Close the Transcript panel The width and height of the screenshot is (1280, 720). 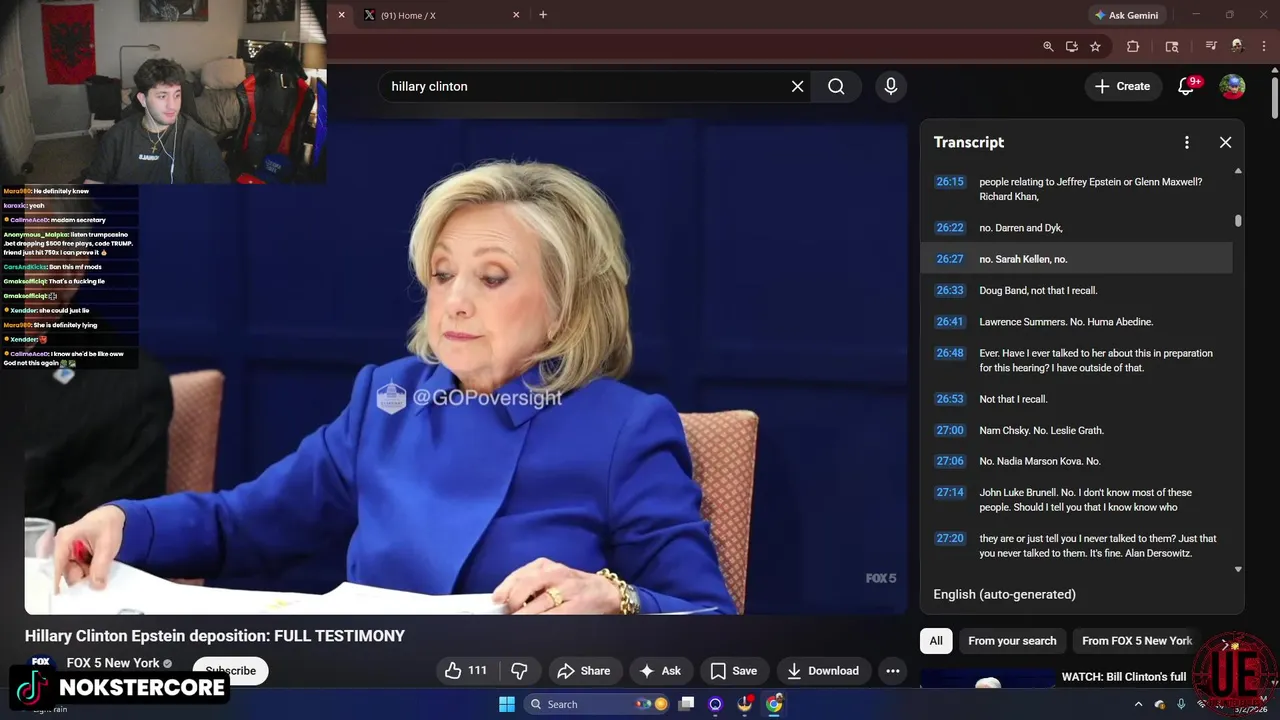point(1225,142)
